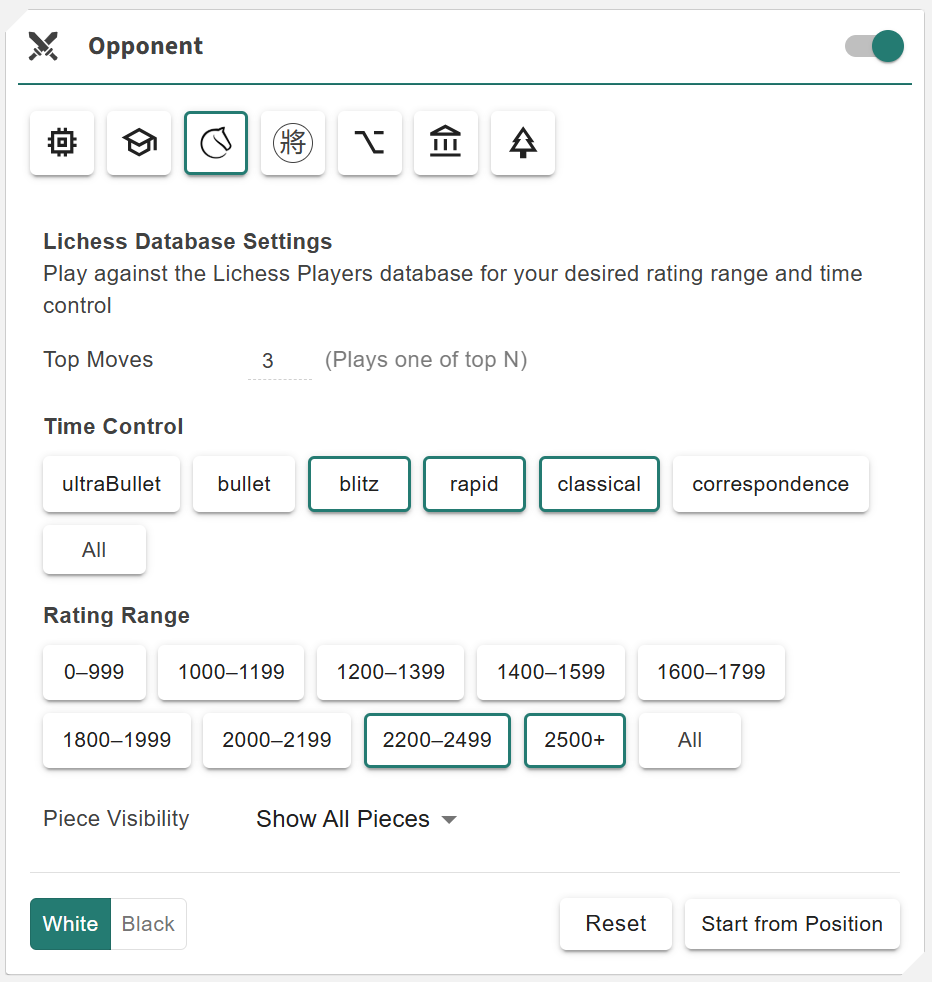
Task: Choose the graduation cap opponent icon
Action: coord(139,143)
